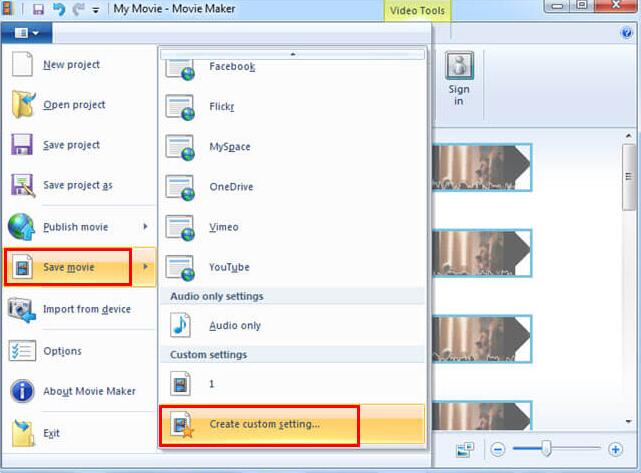
Task: Click the Undo arrow in title bar
Action: pos(59,9)
